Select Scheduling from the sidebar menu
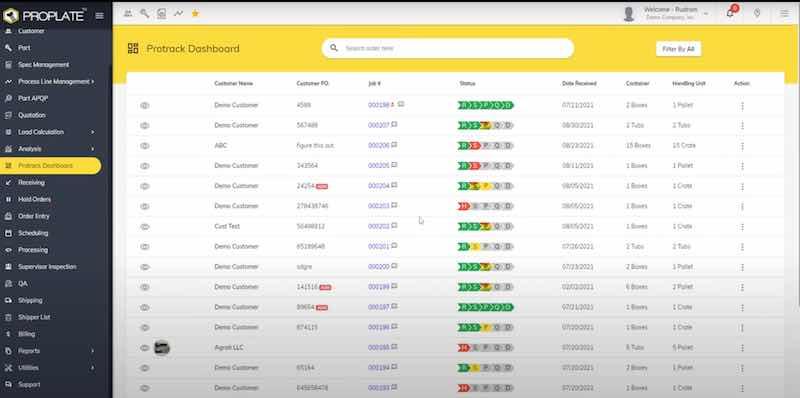Screen dimensions: 800x398 point(33,233)
